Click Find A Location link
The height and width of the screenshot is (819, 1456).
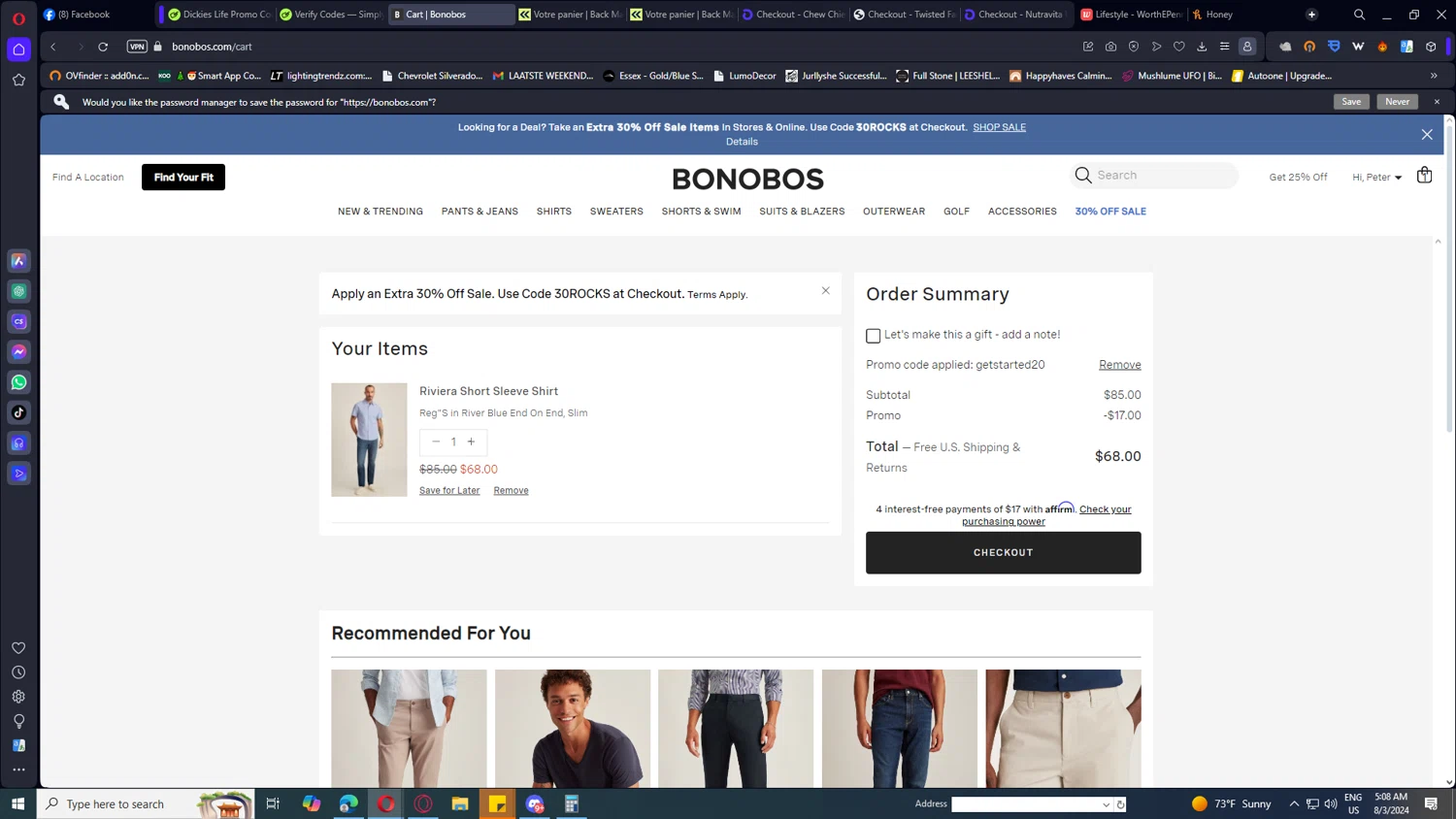(88, 178)
